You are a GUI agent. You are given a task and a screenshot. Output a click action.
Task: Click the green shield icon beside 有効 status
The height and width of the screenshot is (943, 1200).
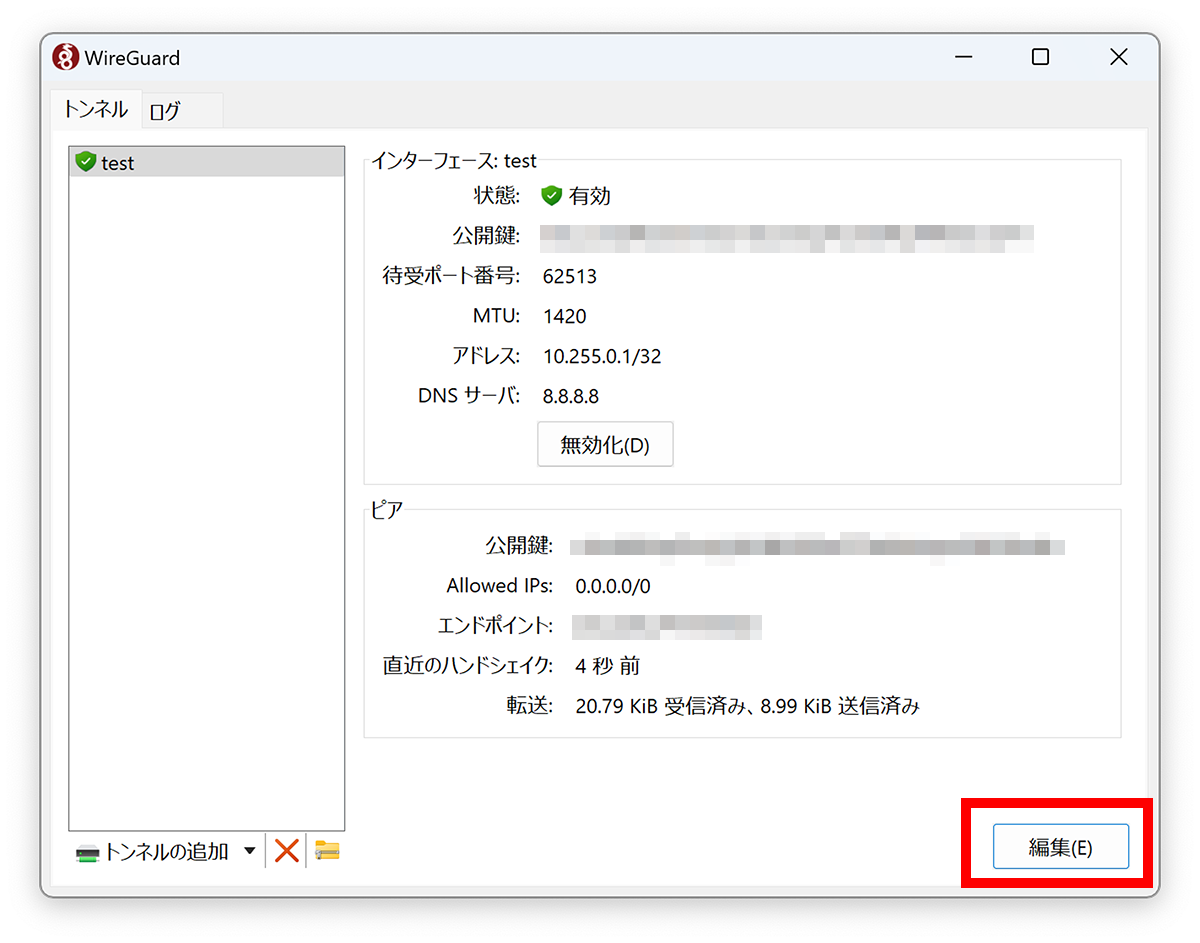[552, 196]
